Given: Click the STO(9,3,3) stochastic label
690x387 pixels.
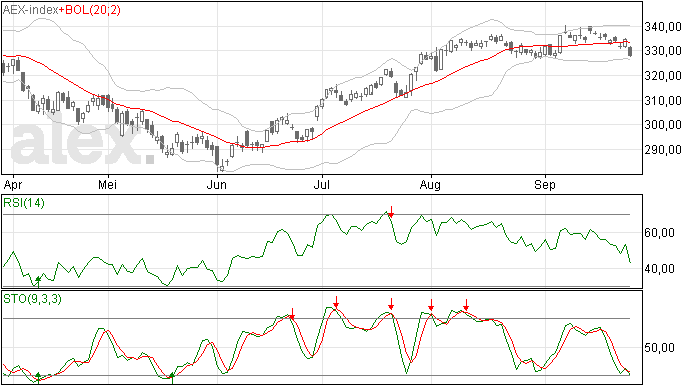Looking at the screenshot, I should coord(33,299).
